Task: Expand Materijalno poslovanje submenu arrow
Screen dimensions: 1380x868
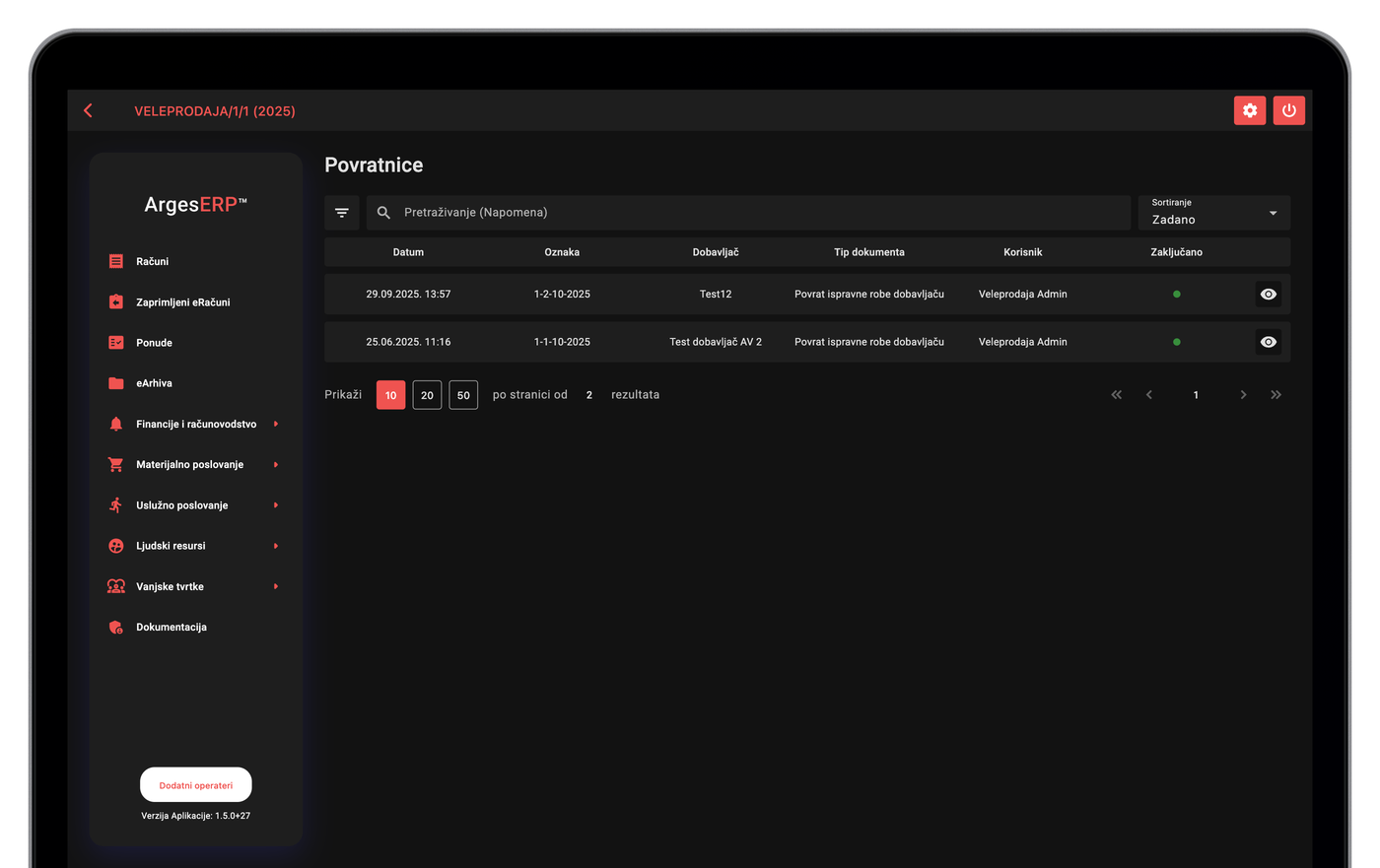Action: tap(276, 464)
